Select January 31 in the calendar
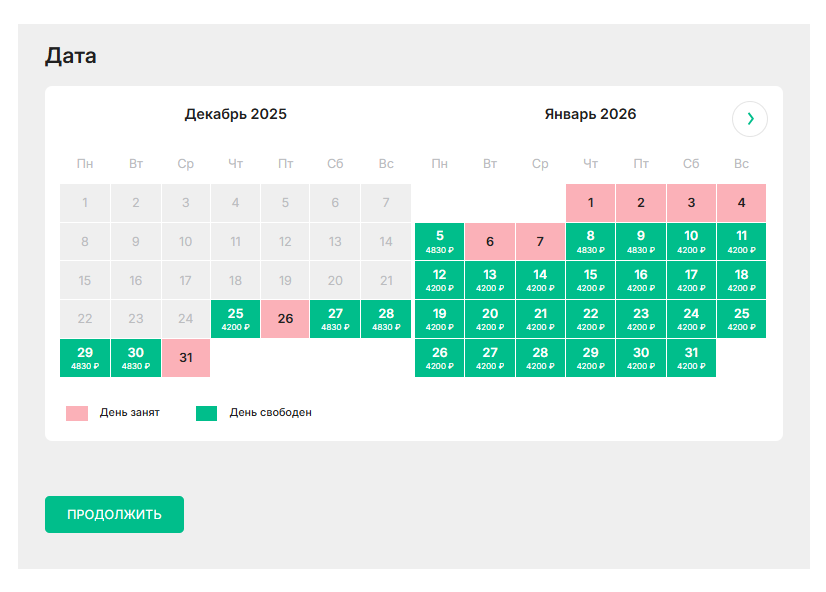Image resolution: width=826 pixels, height=592 pixels. click(691, 358)
